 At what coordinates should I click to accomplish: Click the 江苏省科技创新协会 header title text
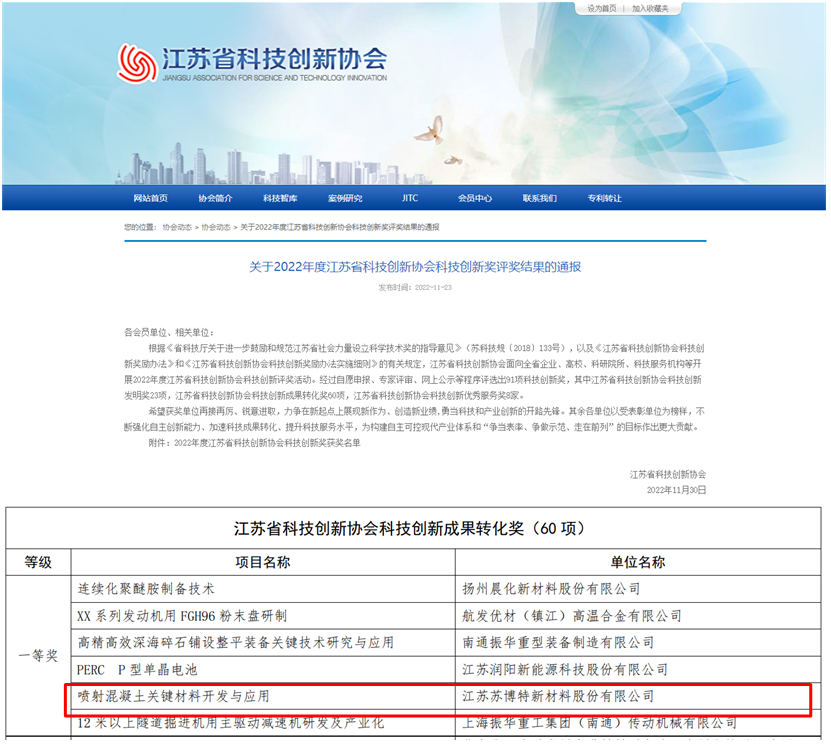point(274,58)
